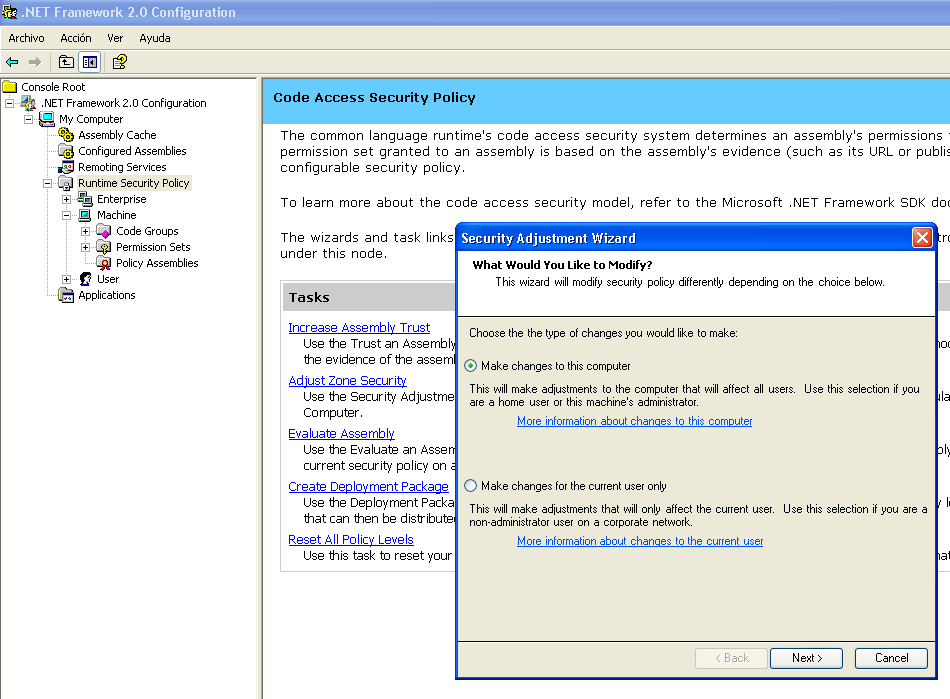Viewport: 950px width, 699px height.
Task: Open 'More information about changes to this computer'
Action: pyautogui.click(x=634, y=421)
